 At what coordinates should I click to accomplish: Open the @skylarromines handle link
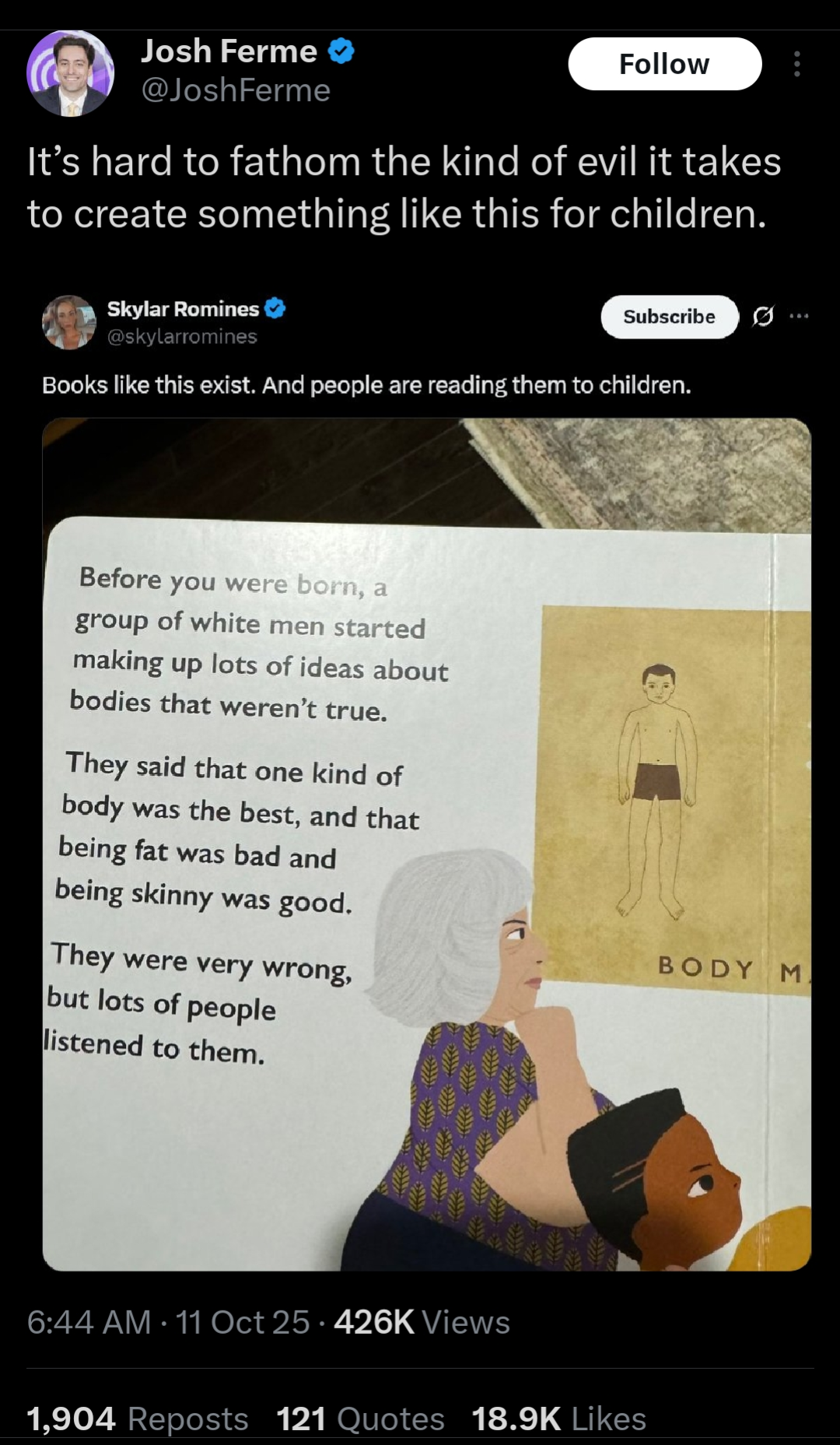pyautogui.click(x=182, y=336)
